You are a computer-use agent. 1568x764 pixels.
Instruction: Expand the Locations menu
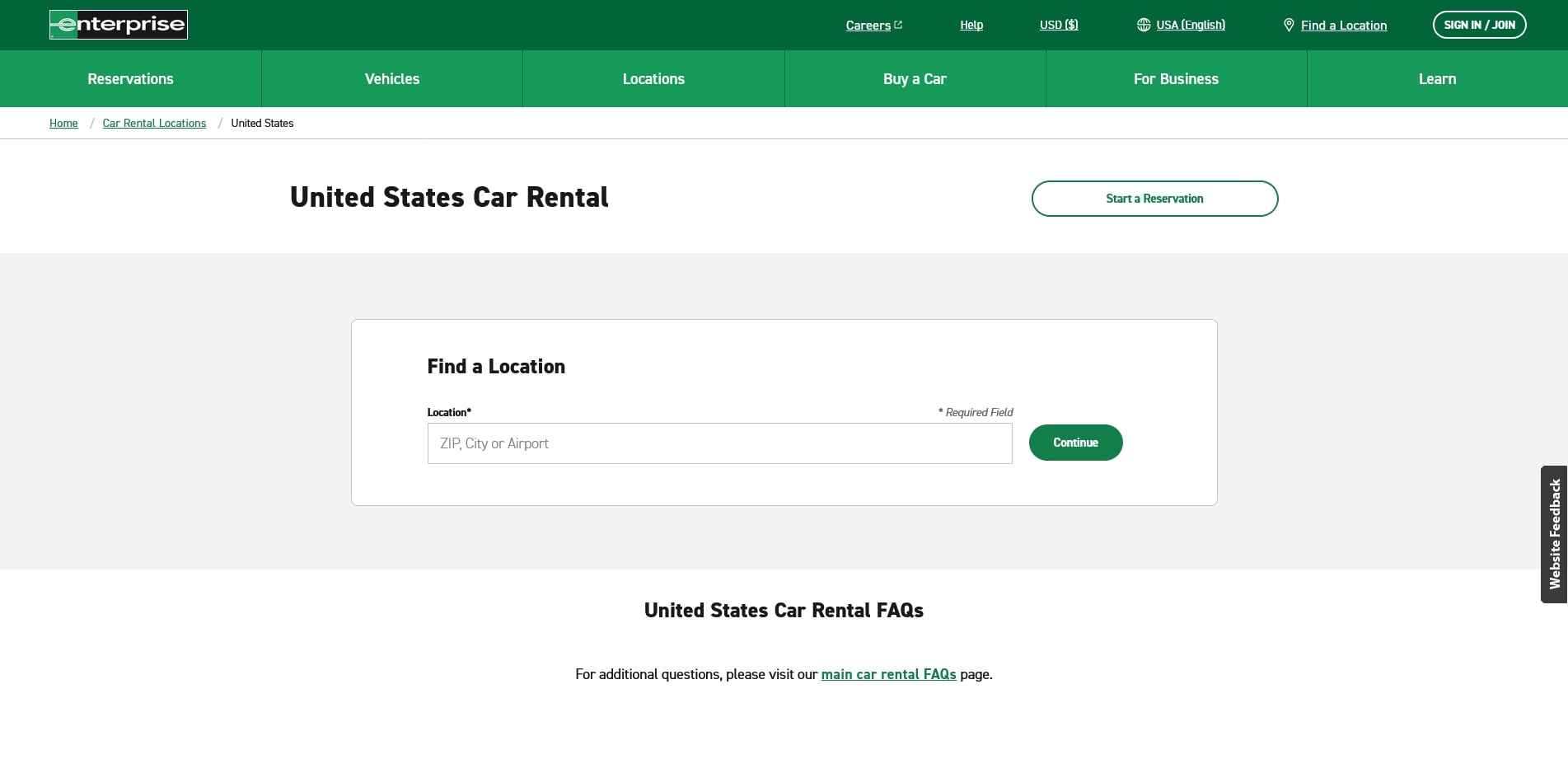653,79
